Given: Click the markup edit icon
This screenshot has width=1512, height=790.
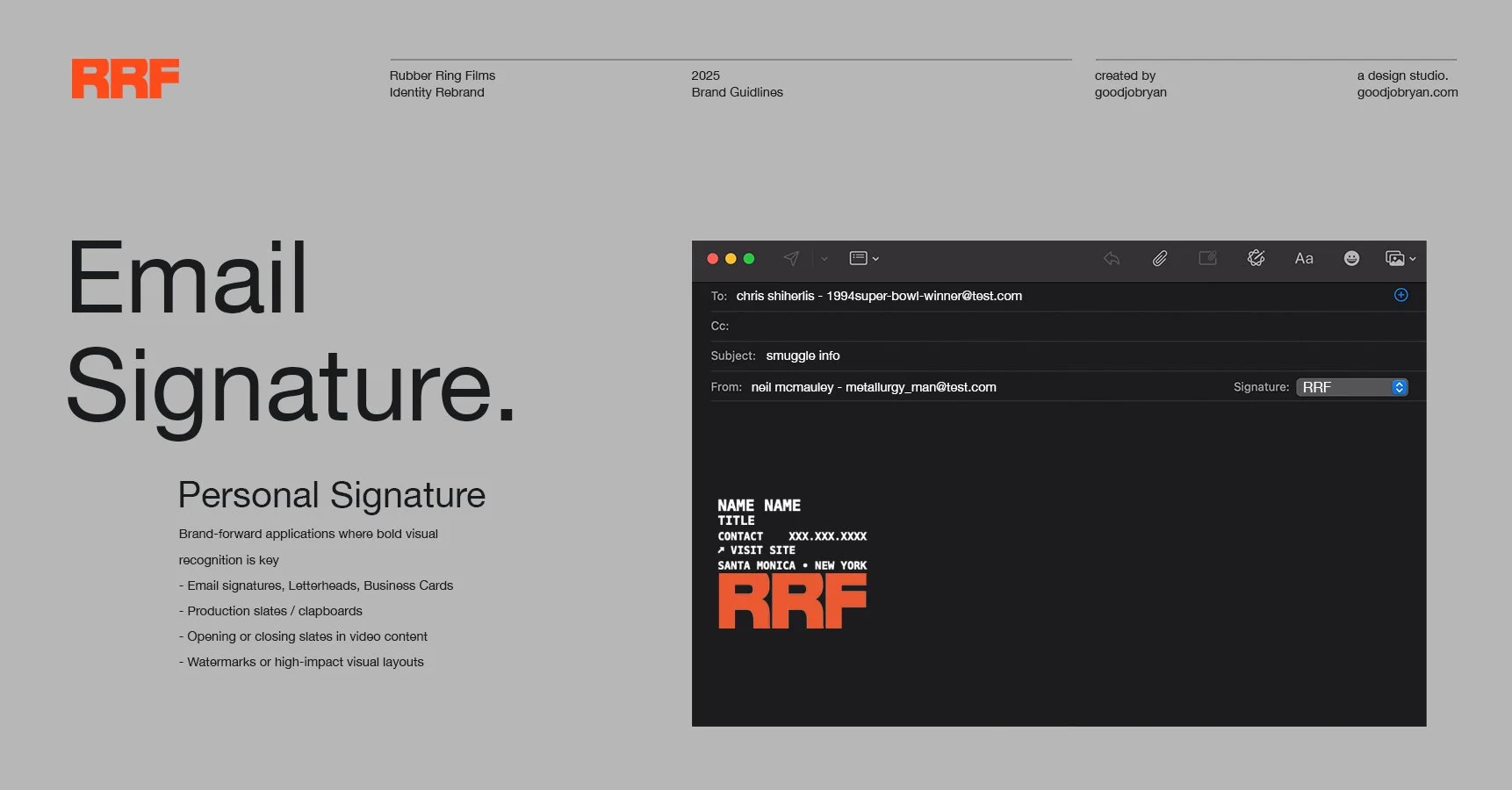Looking at the screenshot, I should tap(1208, 258).
